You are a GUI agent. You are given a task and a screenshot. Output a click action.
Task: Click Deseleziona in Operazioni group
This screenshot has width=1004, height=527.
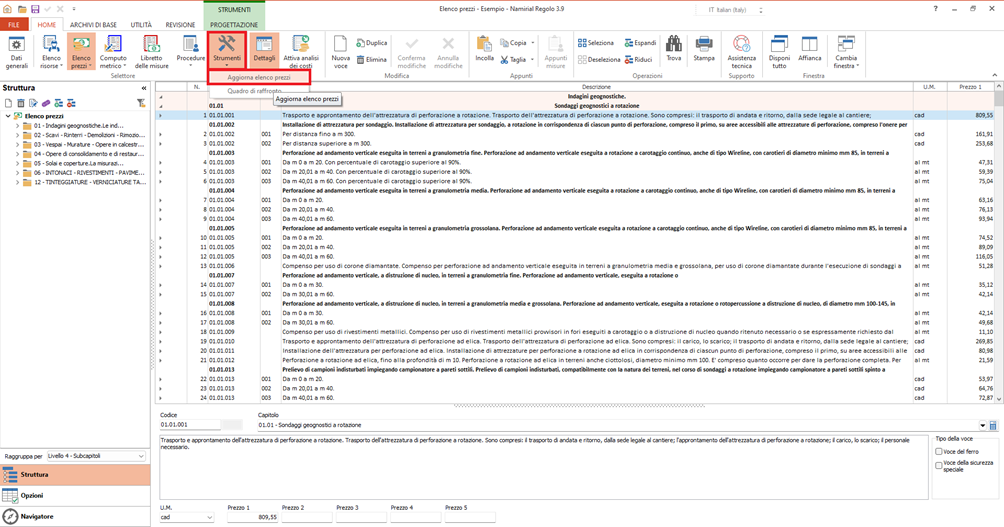tap(599, 60)
